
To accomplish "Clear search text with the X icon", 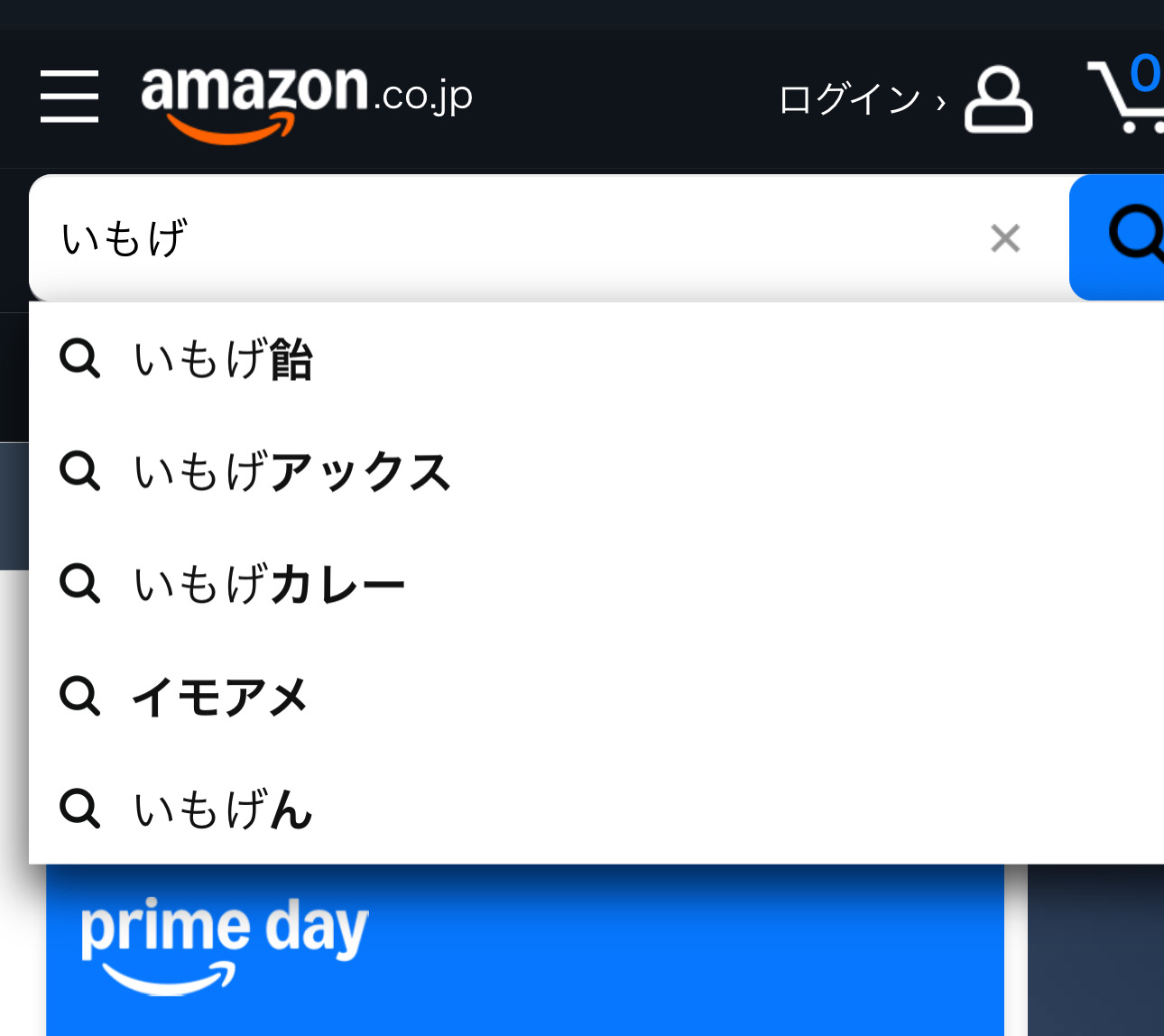I will pos(1005,238).
